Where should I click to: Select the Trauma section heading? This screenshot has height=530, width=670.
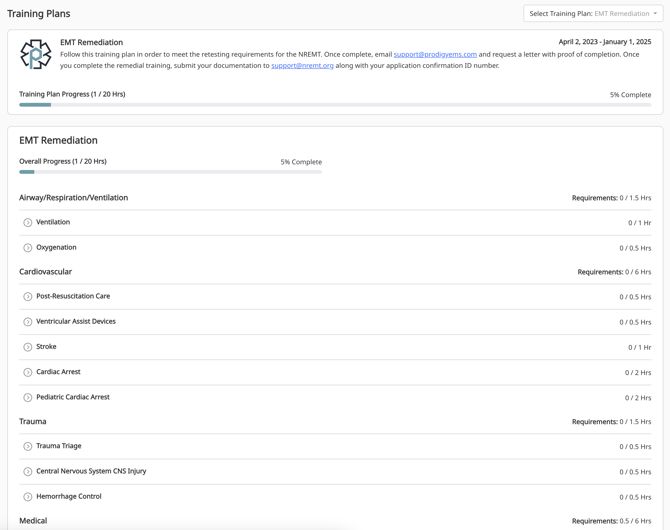32,421
